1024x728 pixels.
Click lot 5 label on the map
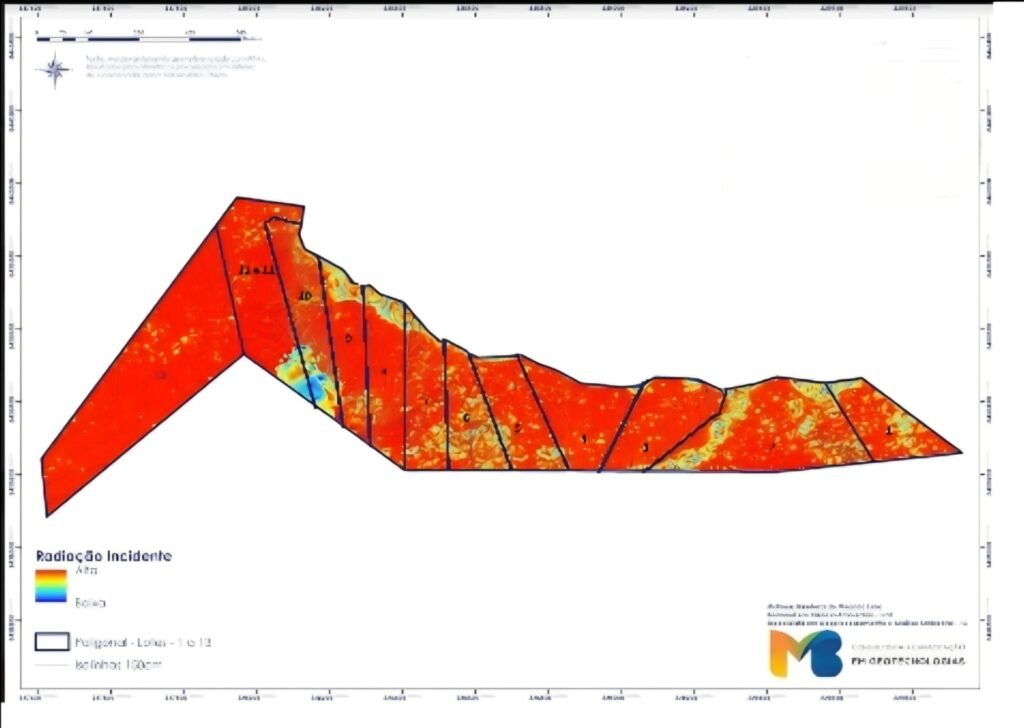tap(516, 428)
